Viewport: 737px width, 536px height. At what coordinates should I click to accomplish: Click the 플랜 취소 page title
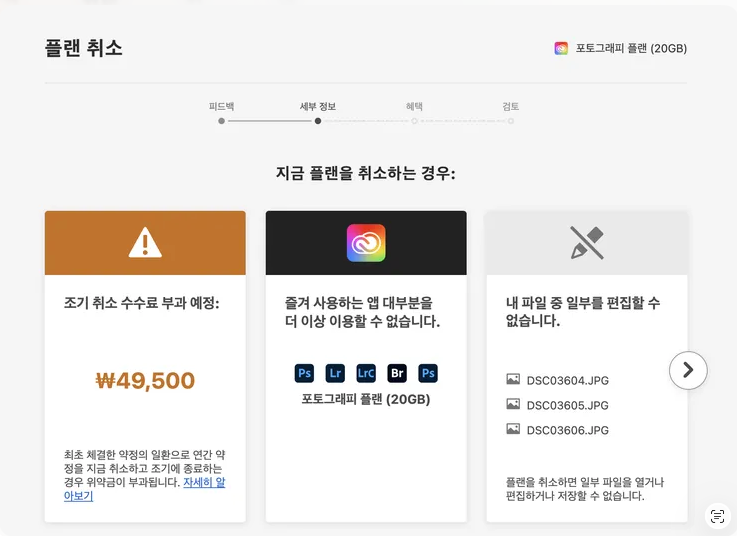point(84,48)
